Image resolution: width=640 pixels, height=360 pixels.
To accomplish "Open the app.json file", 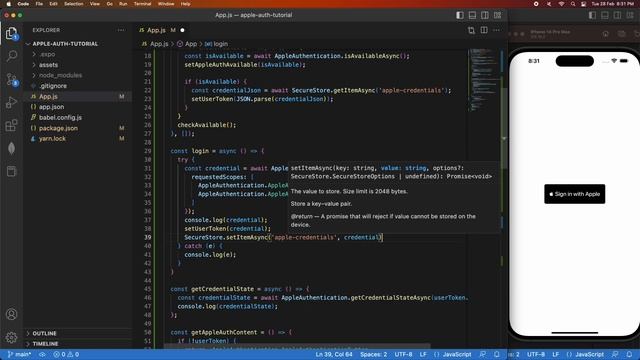I will click(51, 107).
